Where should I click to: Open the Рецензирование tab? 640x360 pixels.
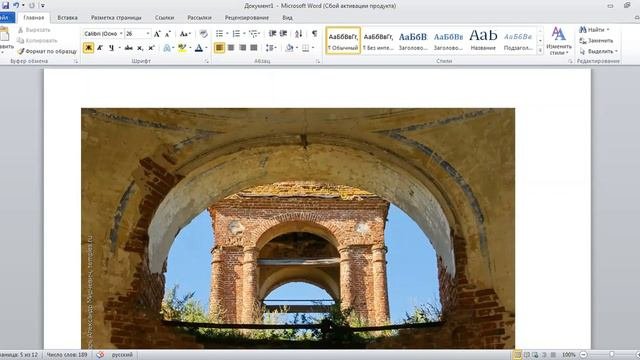[x=247, y=18]
